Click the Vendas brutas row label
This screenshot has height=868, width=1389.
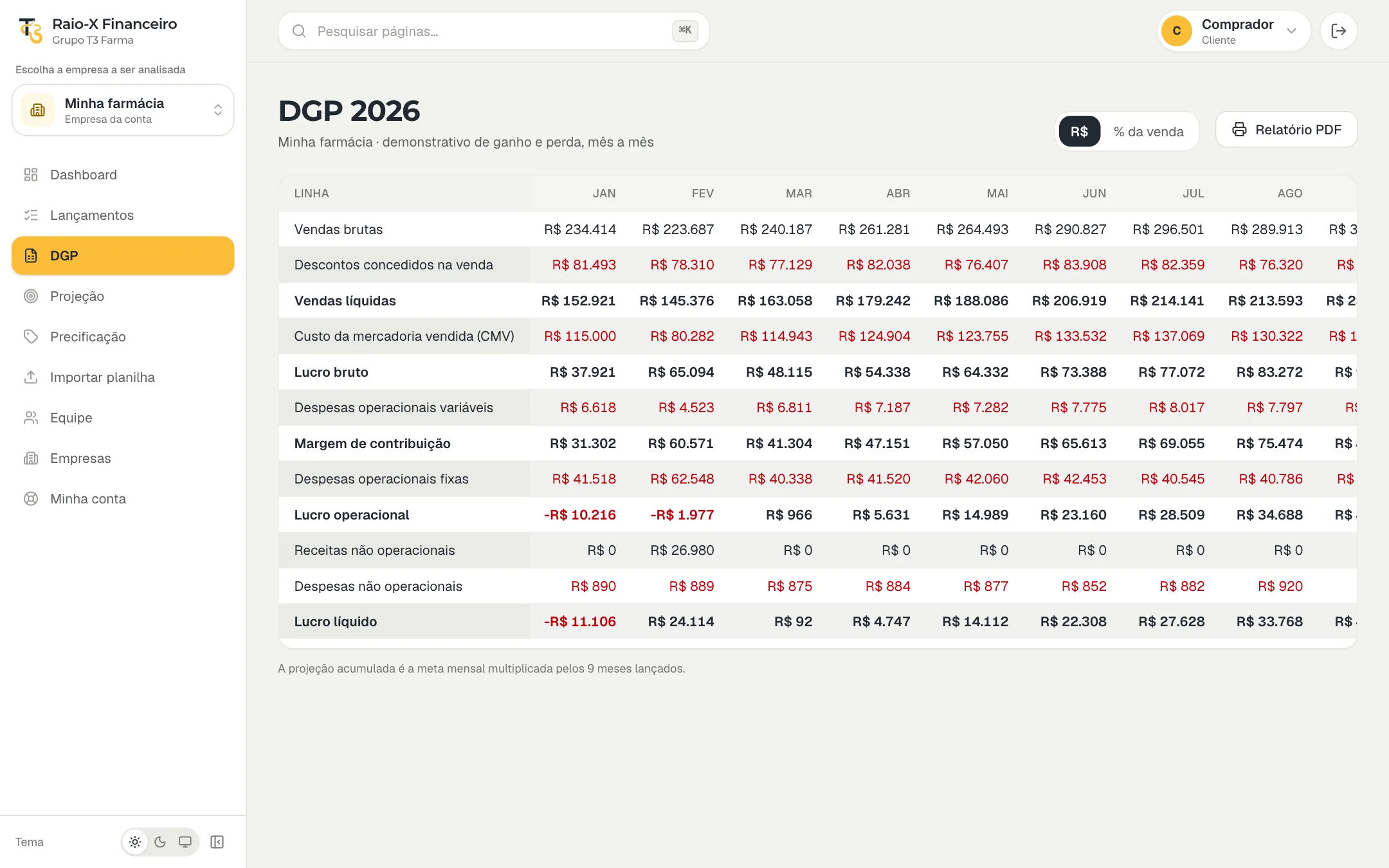pos(338,230)
